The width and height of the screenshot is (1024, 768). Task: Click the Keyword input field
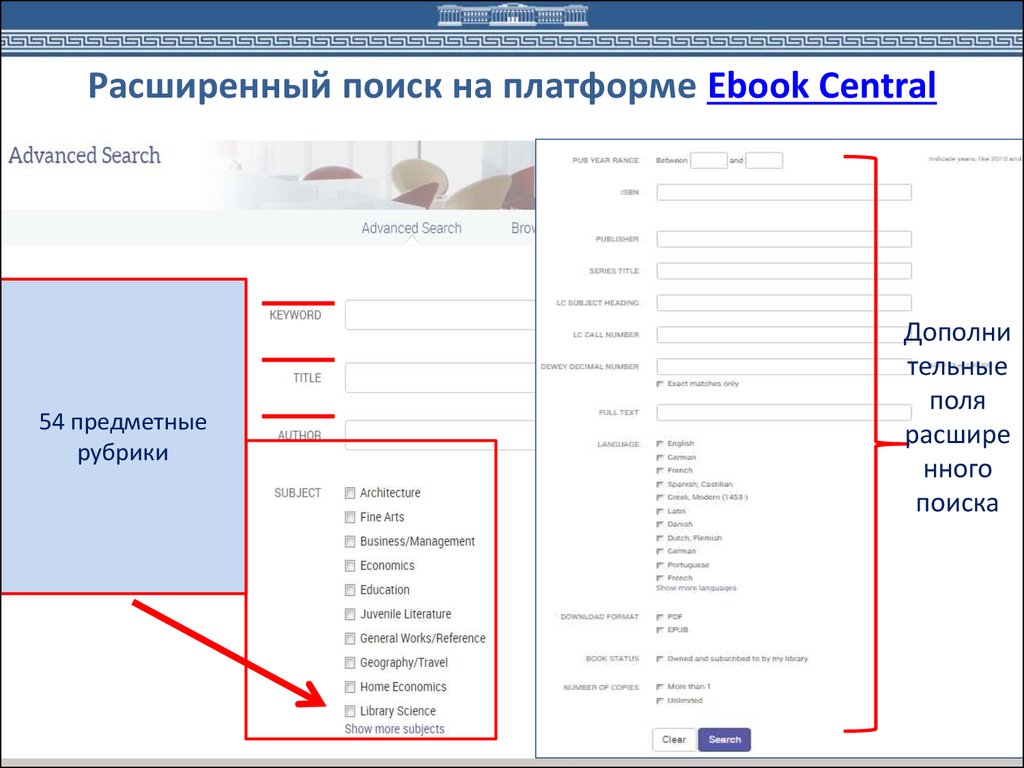tap(440, 315)
